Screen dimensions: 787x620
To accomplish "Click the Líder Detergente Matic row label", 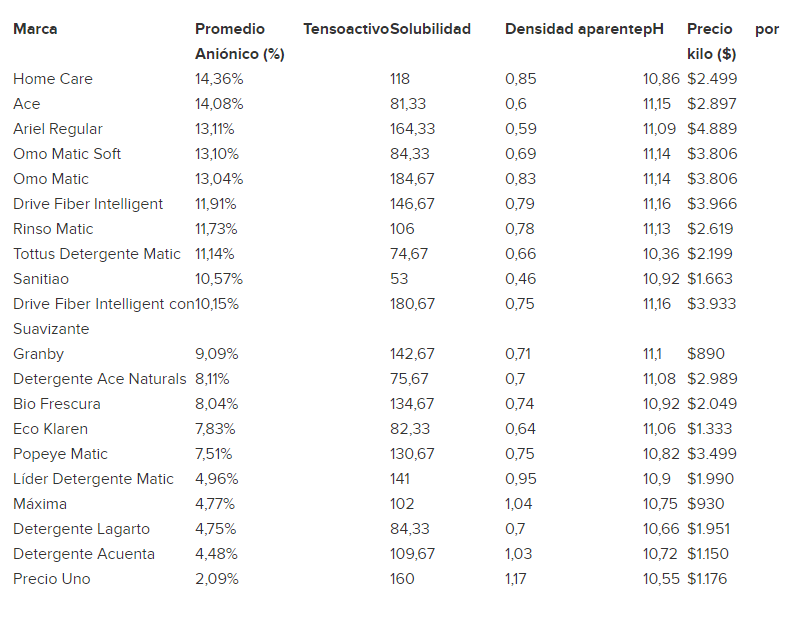I will (93, 479).
